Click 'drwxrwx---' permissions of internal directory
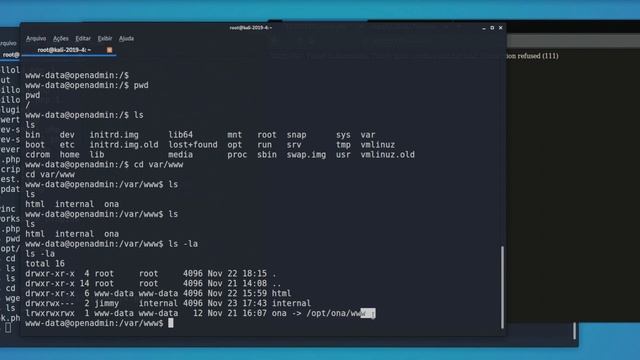Image resolution: width=640 pixels, height=360 pixels. click(x=50, y=303)
